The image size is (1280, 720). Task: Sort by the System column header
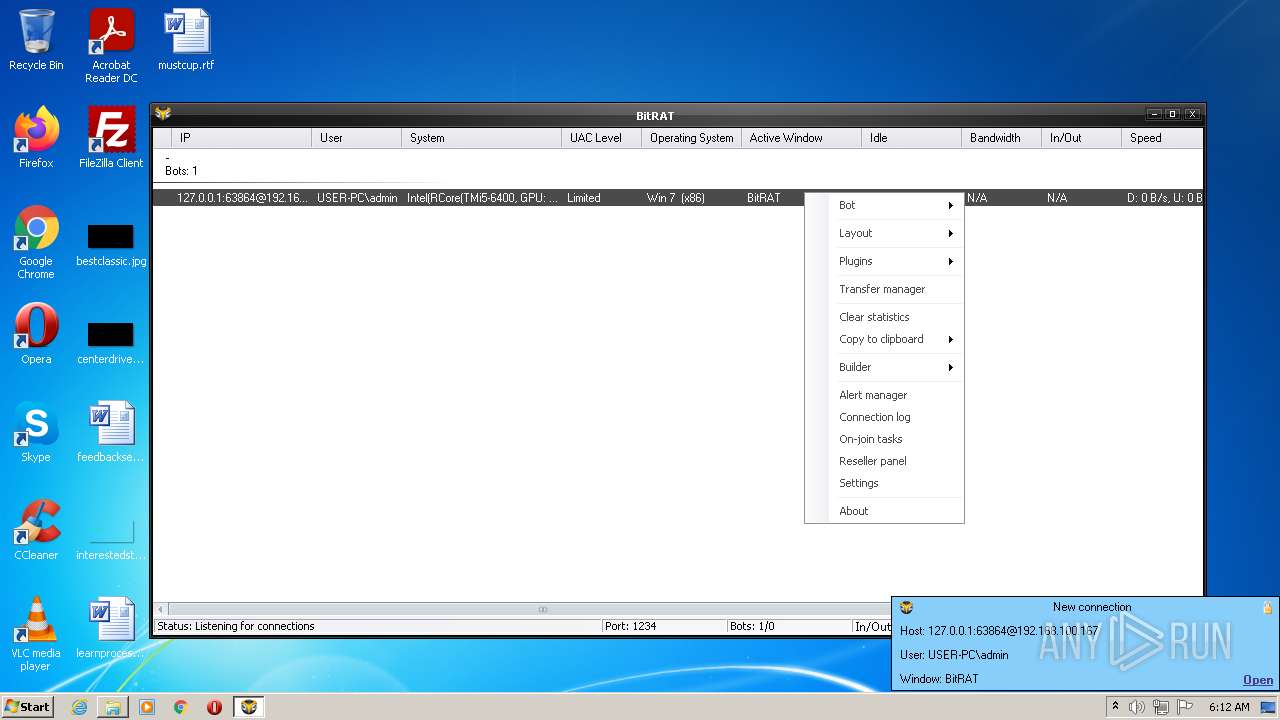481,138
